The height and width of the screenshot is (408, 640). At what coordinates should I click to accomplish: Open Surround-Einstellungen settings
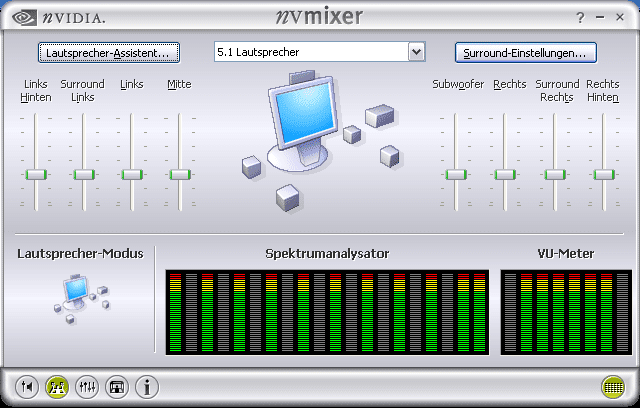[x=526, y=53]
